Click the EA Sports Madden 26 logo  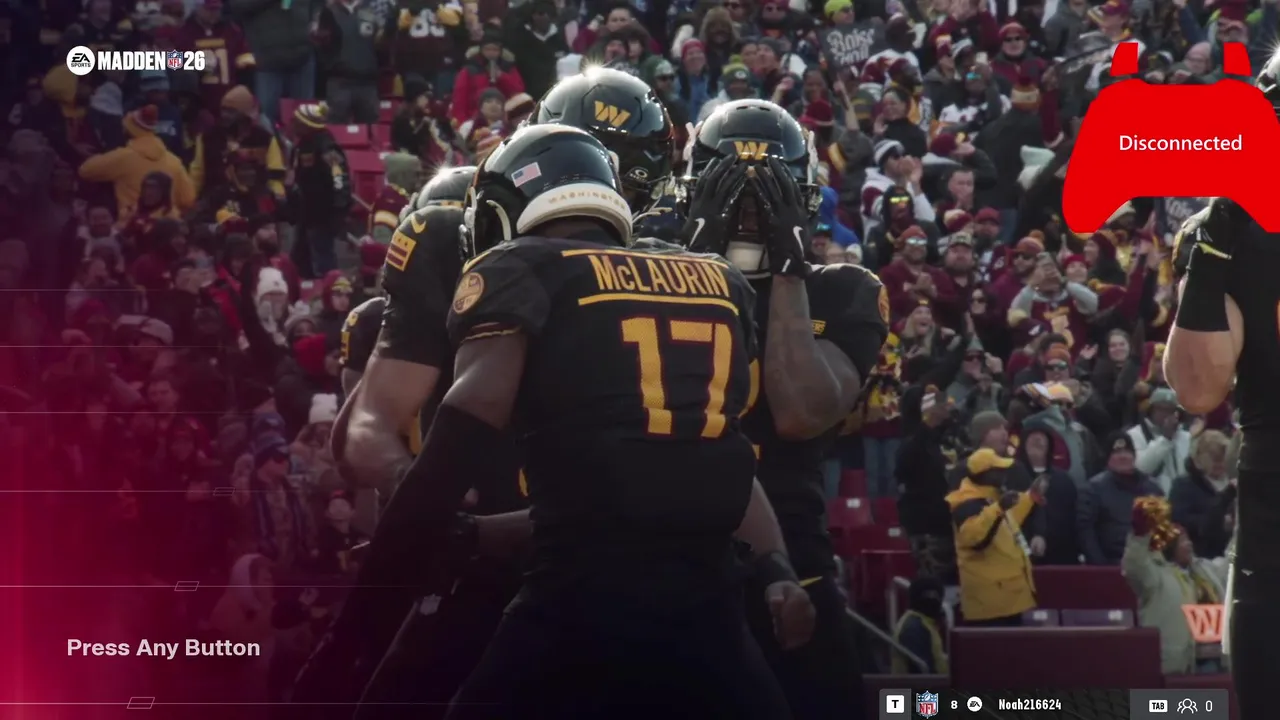click(136, 60)
